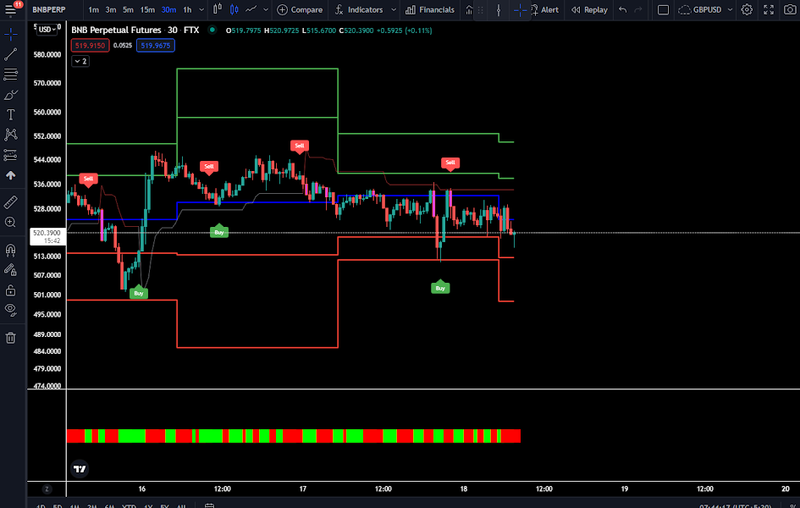
Task: Enter fullscreen mode
Action: (x=768, y=10)
